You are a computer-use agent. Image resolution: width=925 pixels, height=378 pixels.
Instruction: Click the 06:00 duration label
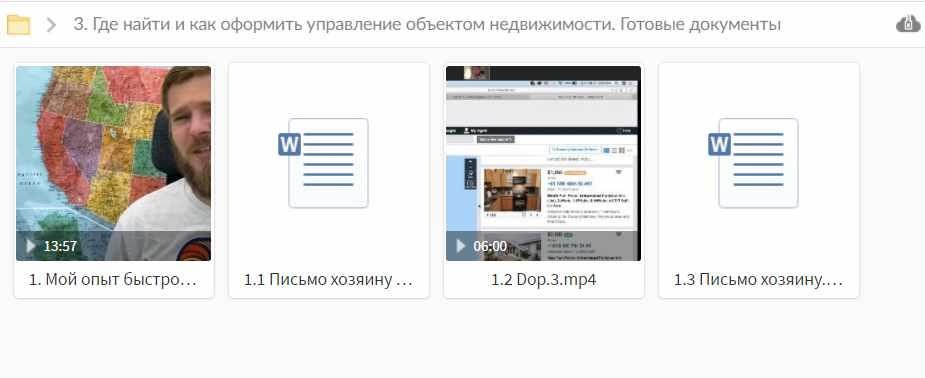point(490,246)
